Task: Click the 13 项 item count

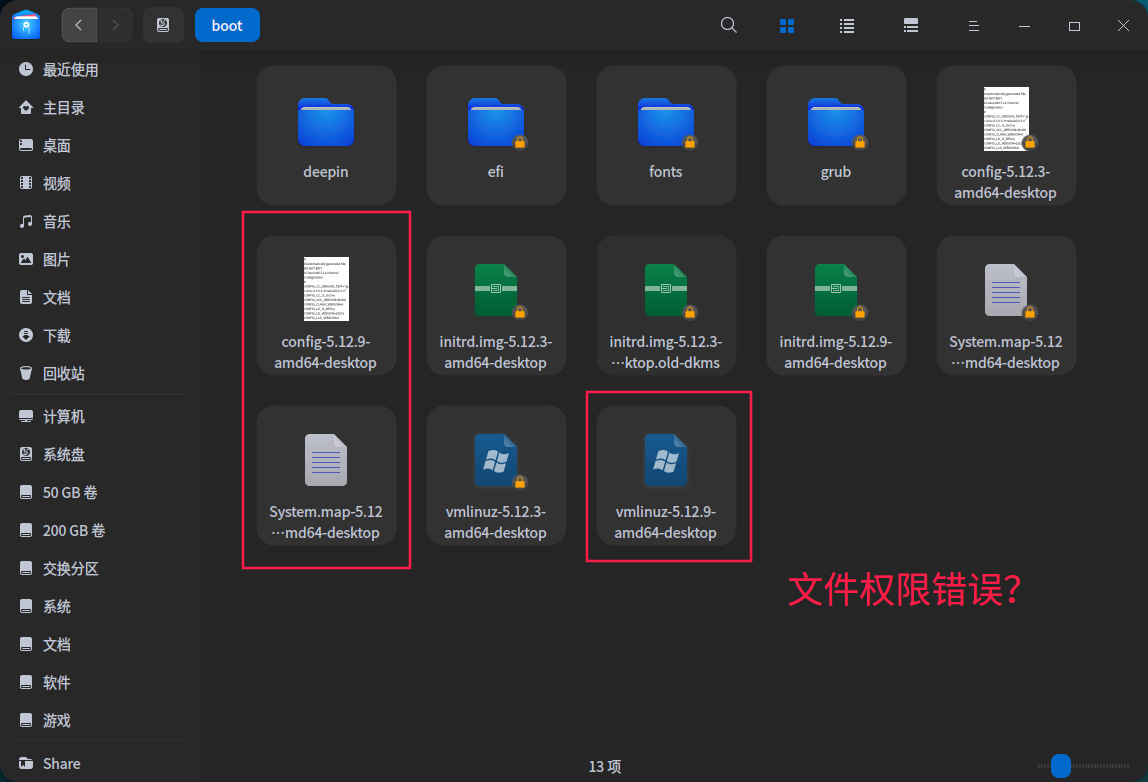Action: click(605, 767)
